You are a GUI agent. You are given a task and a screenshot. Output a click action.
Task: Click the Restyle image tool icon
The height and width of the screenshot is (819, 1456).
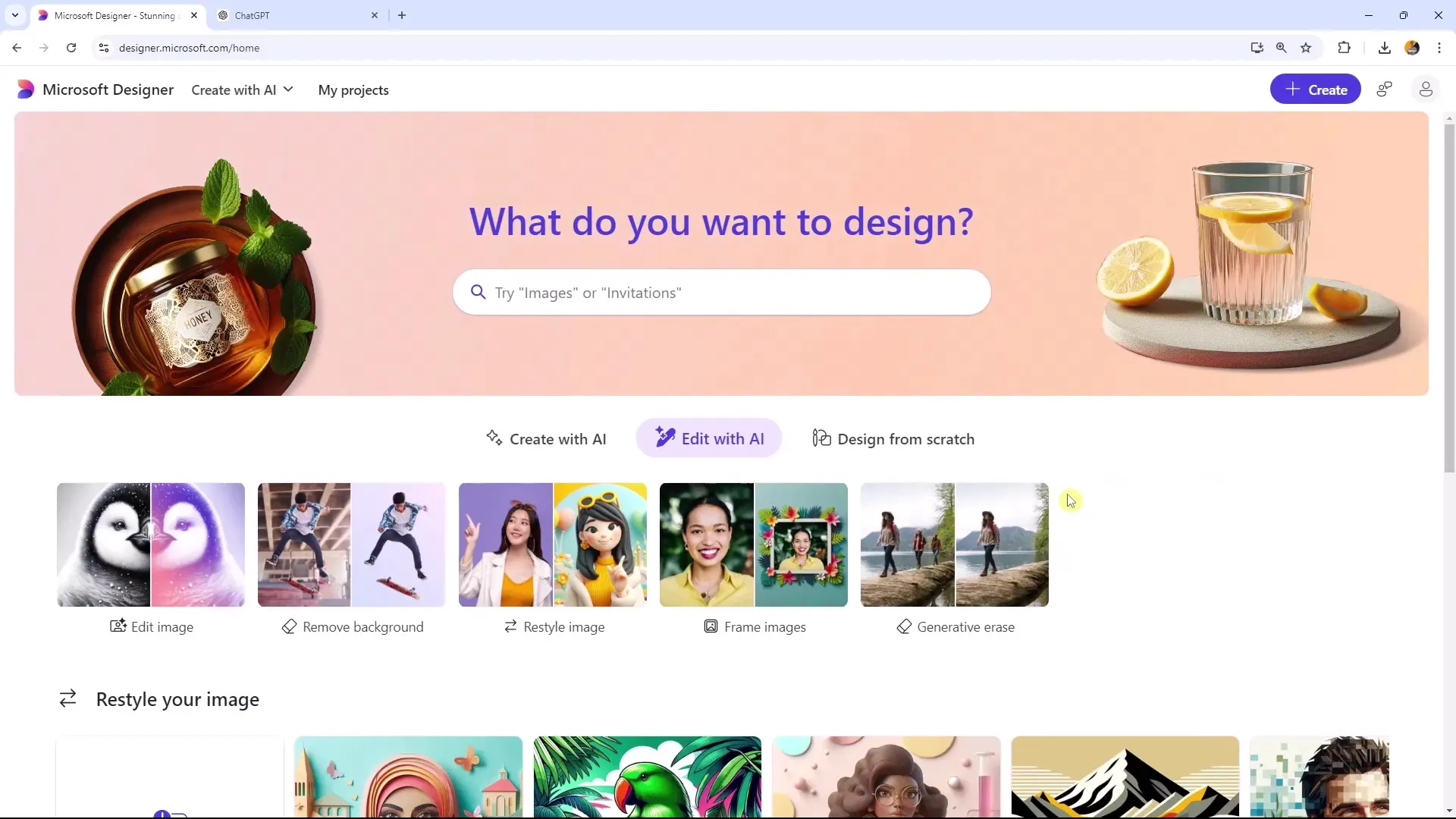click(x=511, y=627)
